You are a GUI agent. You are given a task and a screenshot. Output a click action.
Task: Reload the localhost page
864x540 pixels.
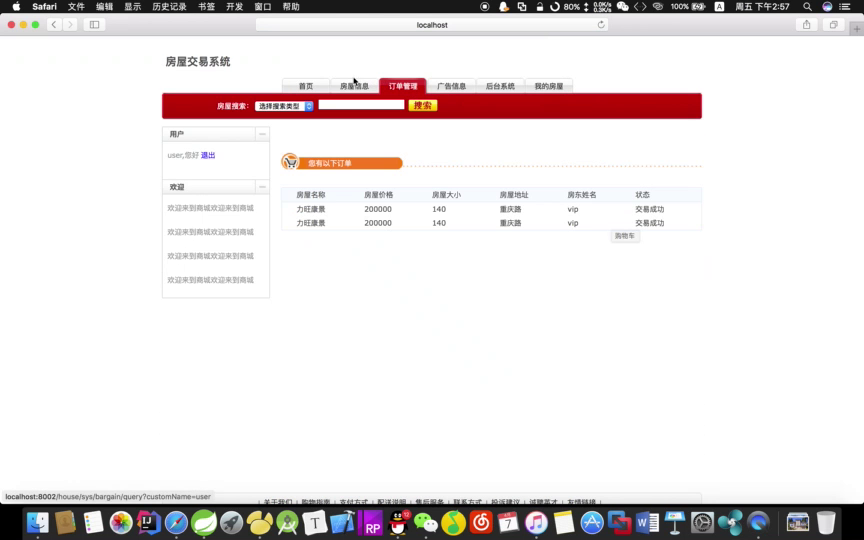(x=601, y=25)
